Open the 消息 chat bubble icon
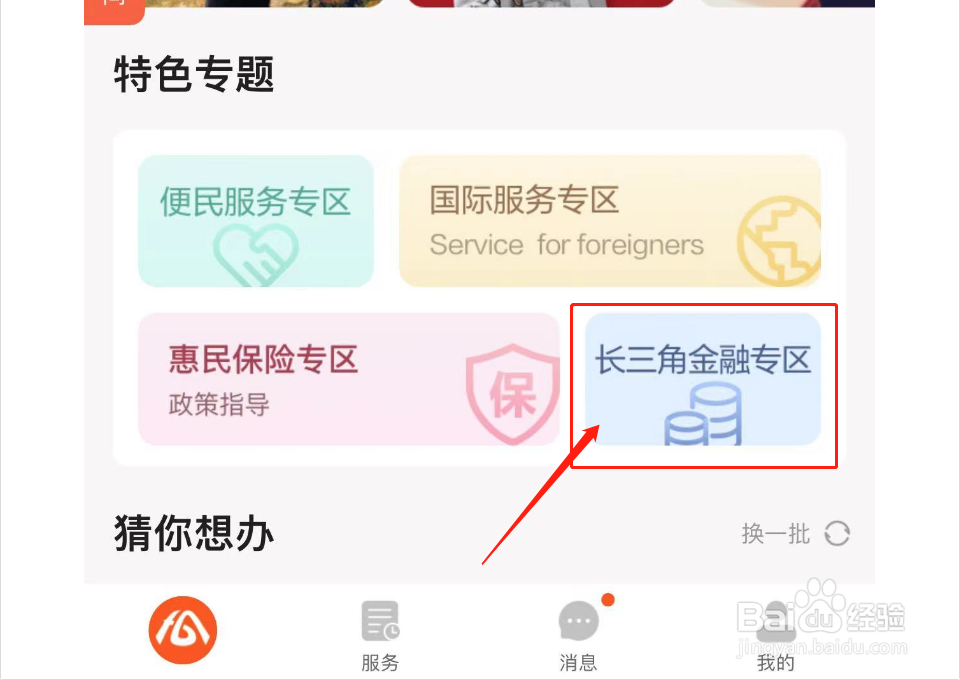960x680 pixels. tap(579, 621)
